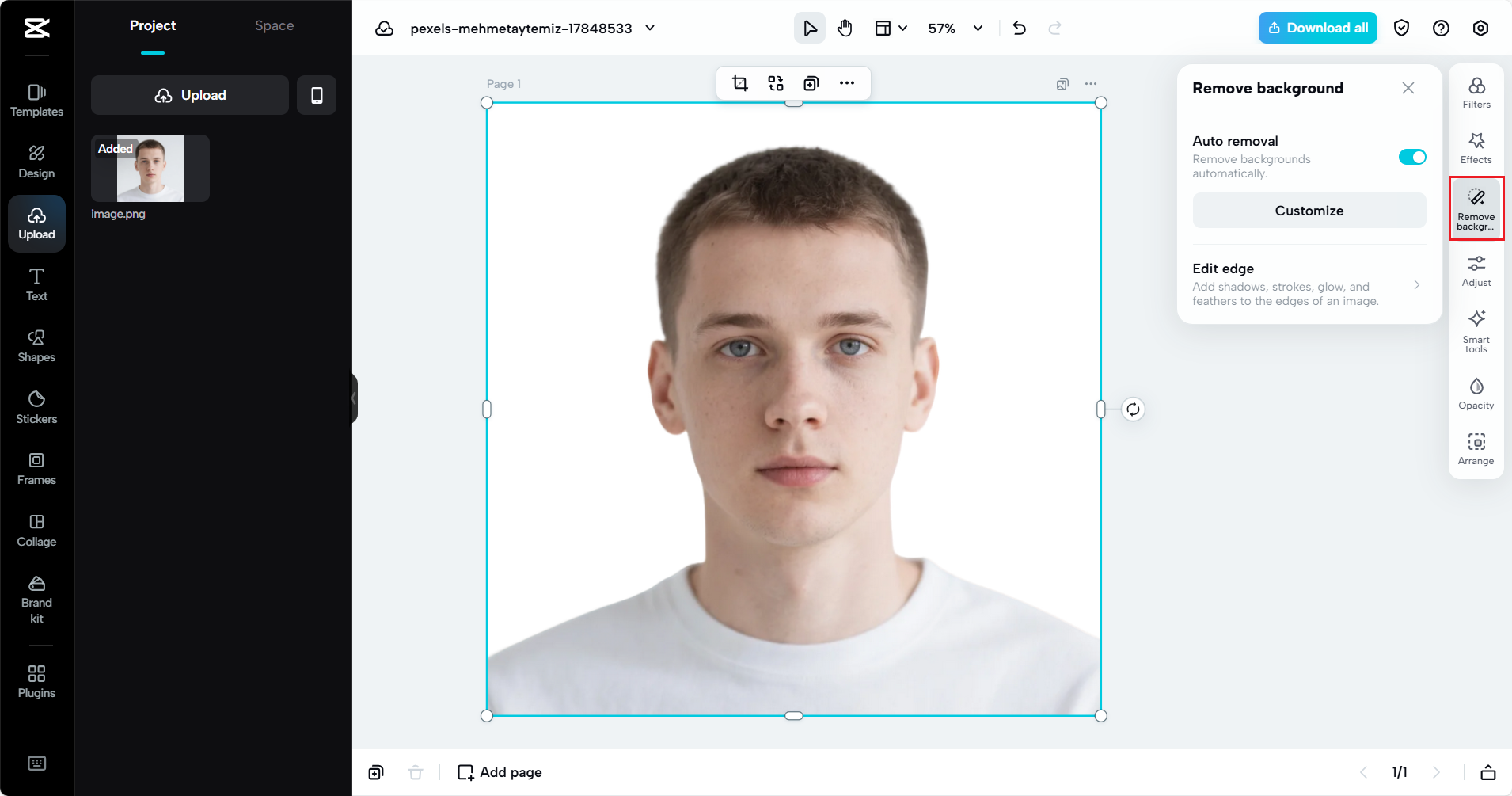Open the settings gear icon
The image size is (1512, 796).
(1480, 29)
